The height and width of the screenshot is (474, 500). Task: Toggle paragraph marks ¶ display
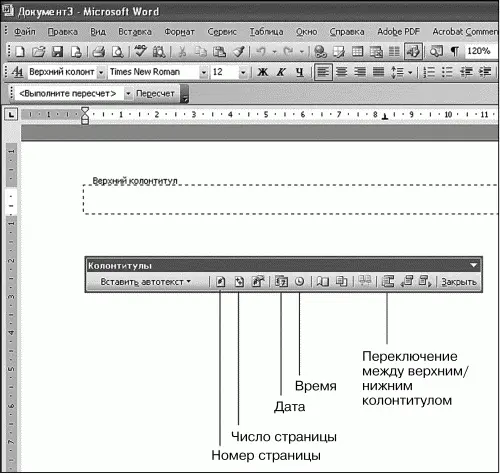[454, 52]
